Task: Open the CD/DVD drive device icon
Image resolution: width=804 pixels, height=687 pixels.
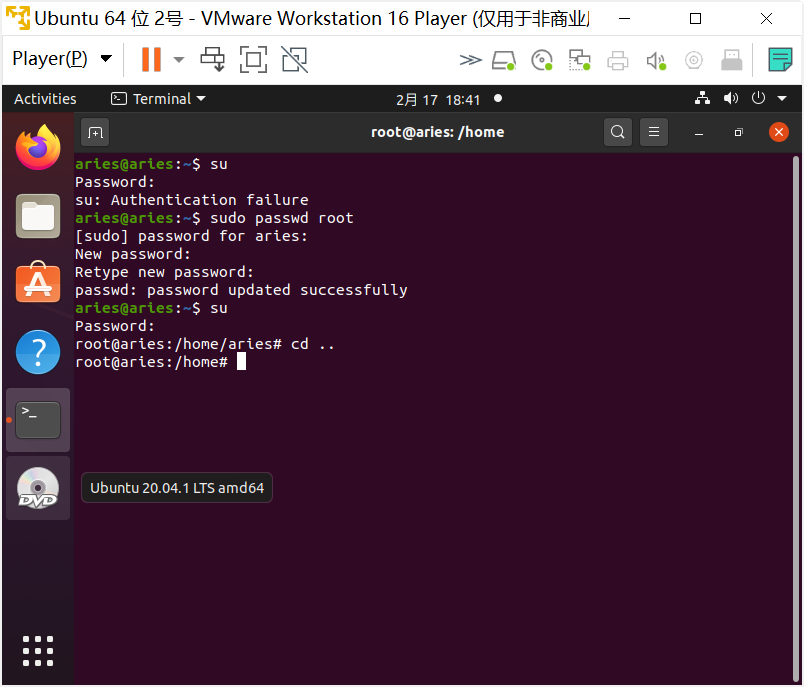Action: click(x=542, y=60)
